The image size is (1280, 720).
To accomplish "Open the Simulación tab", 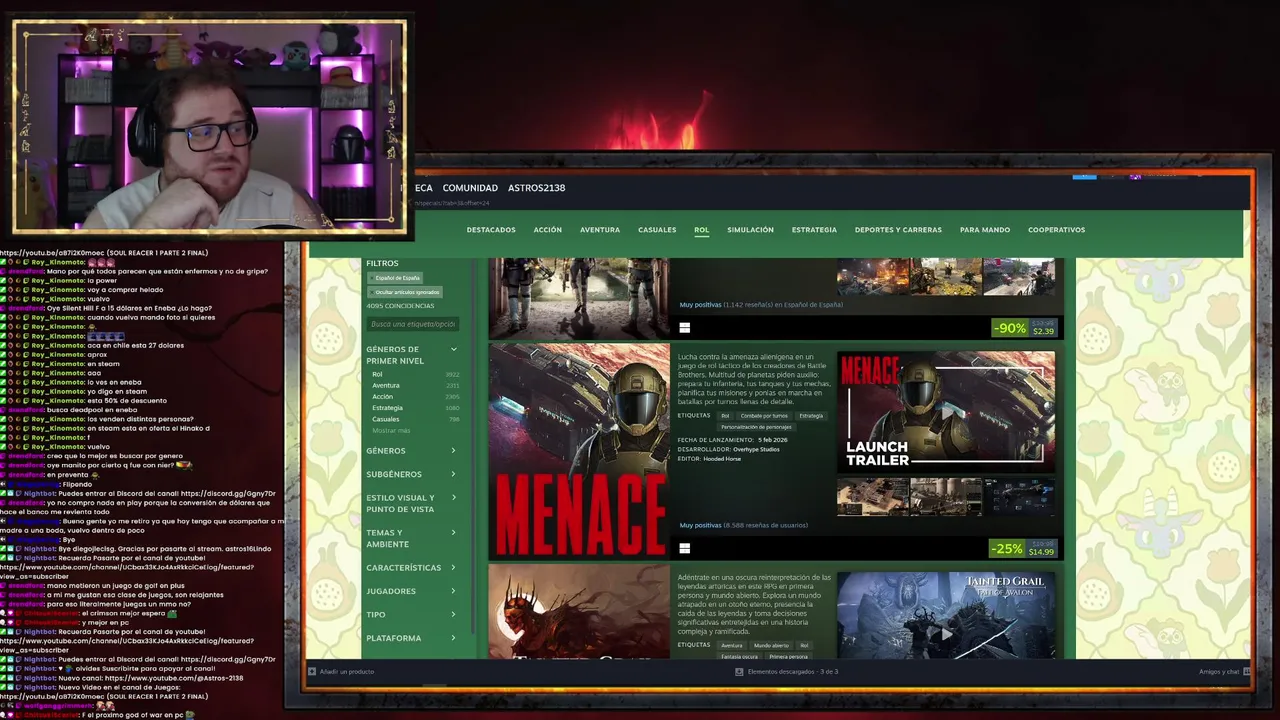I will (750, 230).
